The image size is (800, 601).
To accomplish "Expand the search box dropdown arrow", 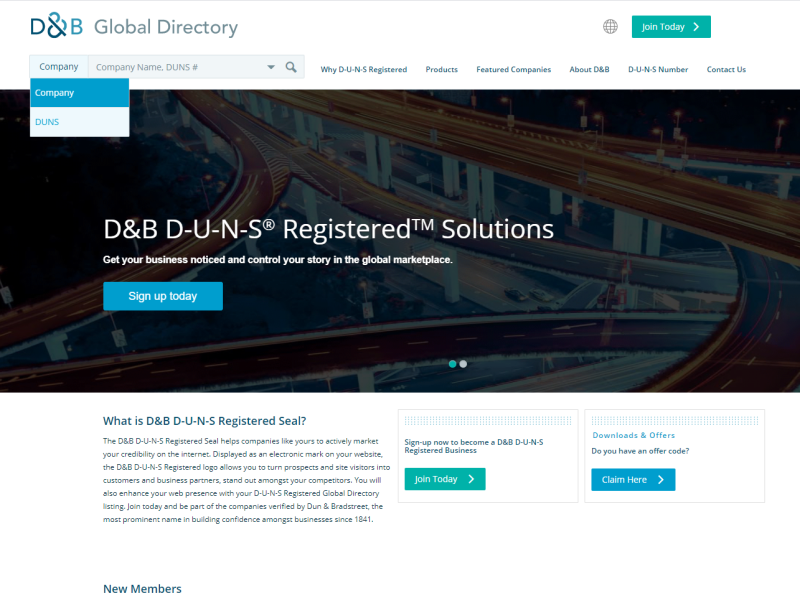I will point(271,67).
